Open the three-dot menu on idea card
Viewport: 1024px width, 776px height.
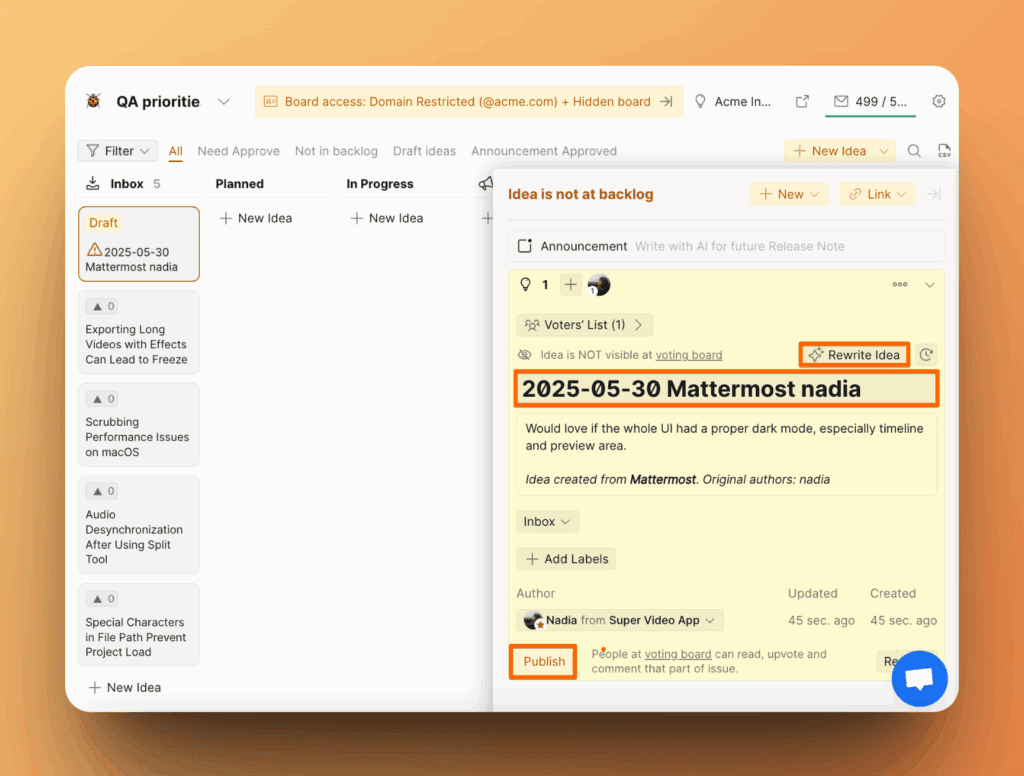[900, 285]
